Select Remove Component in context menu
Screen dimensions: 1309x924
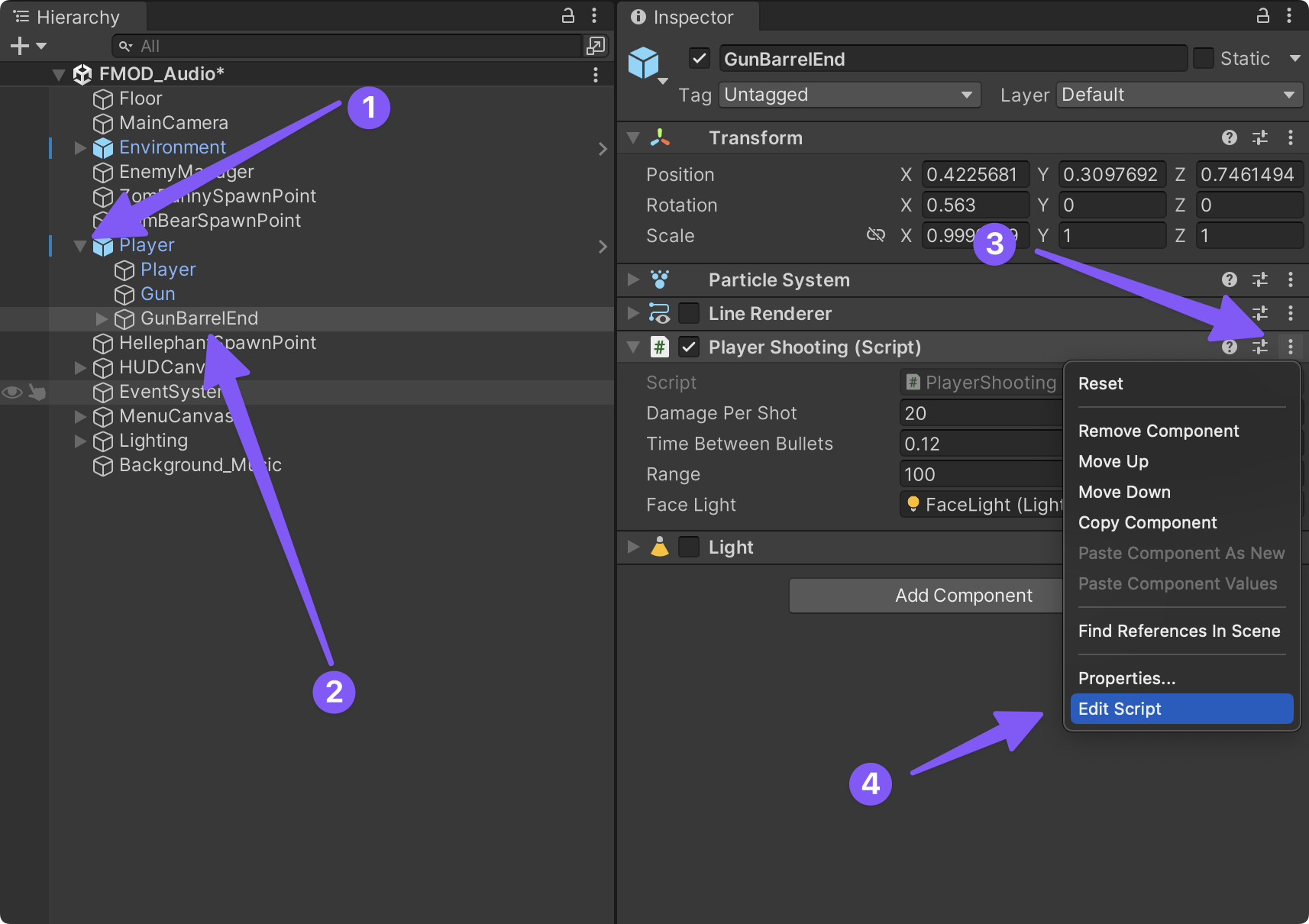coord(1158,431)
